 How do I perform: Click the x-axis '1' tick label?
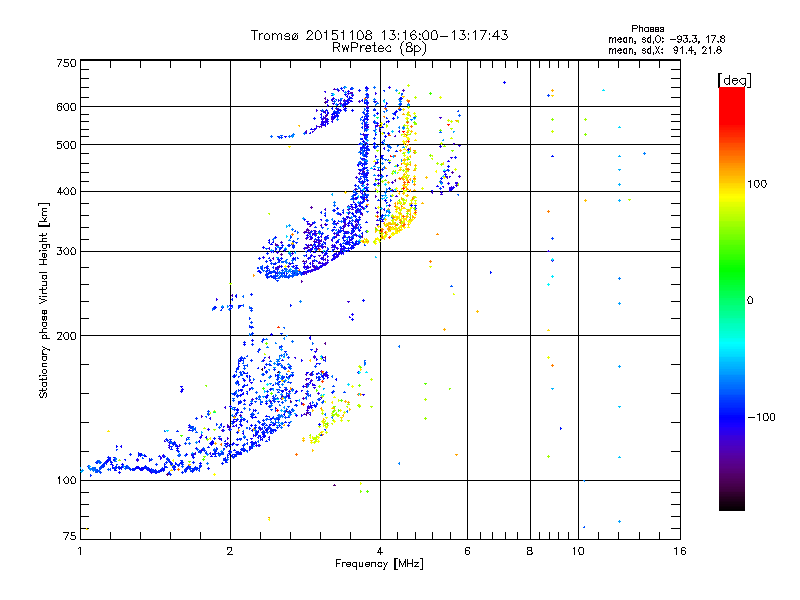click(80, 551)
